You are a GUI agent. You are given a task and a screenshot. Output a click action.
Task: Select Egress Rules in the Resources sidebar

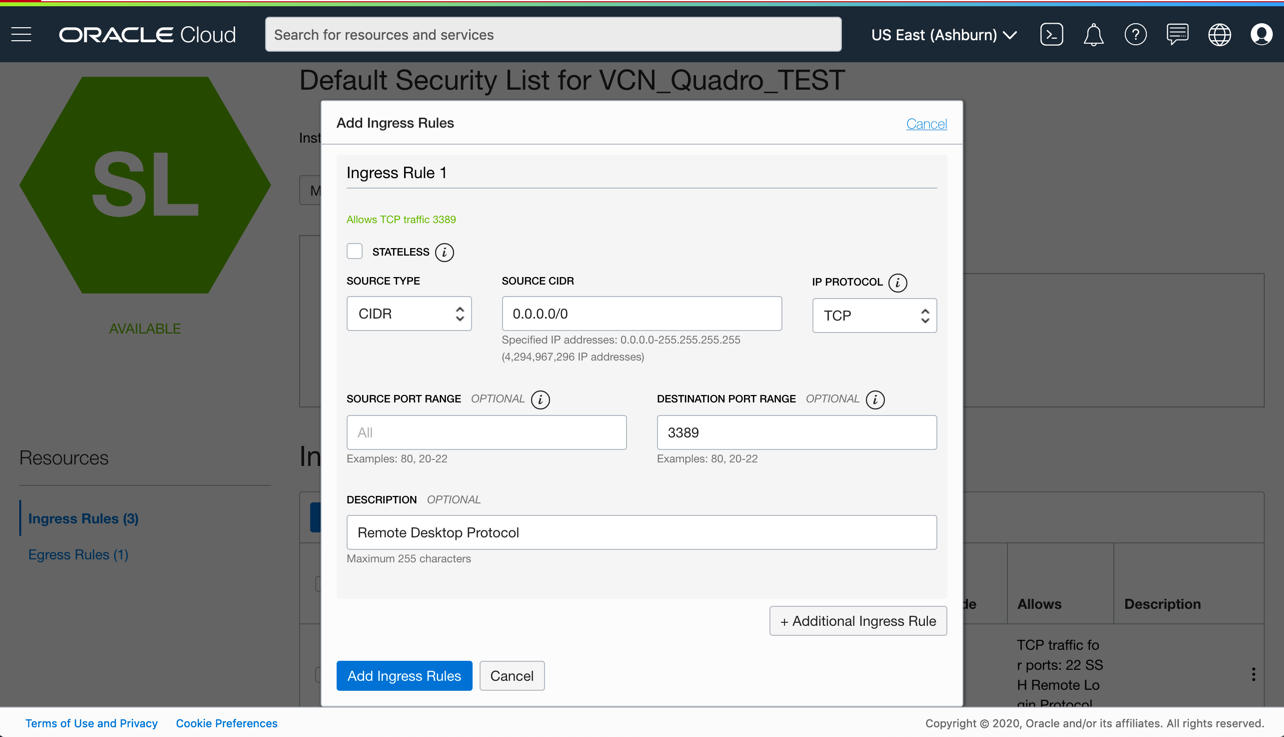[78, 554]
